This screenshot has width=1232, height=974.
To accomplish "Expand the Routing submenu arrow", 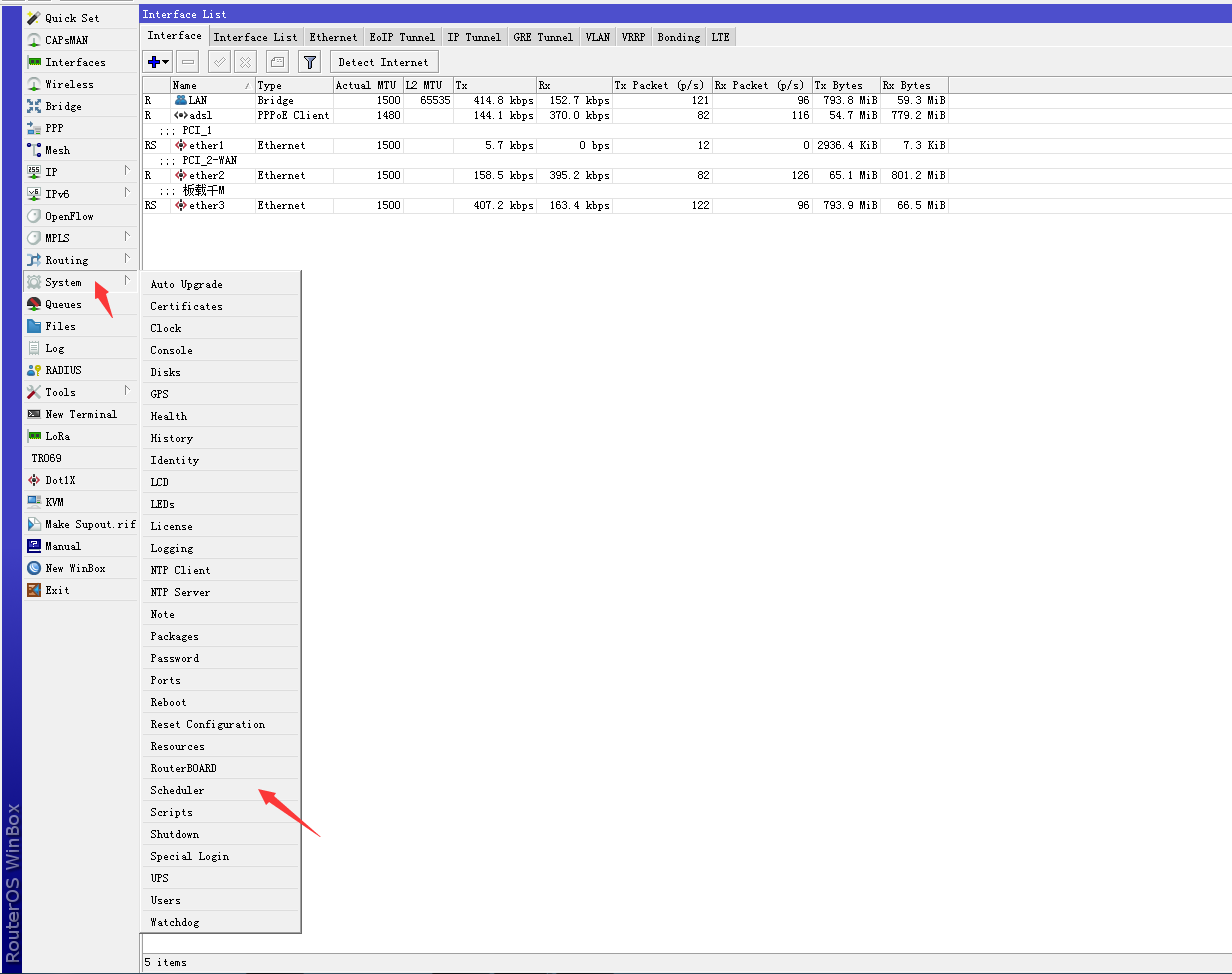I will (127, 259).
